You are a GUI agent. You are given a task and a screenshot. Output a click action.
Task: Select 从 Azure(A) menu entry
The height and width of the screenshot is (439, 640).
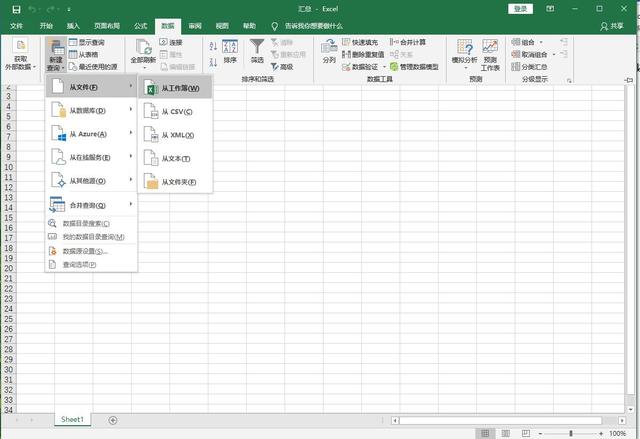(91, 134)
